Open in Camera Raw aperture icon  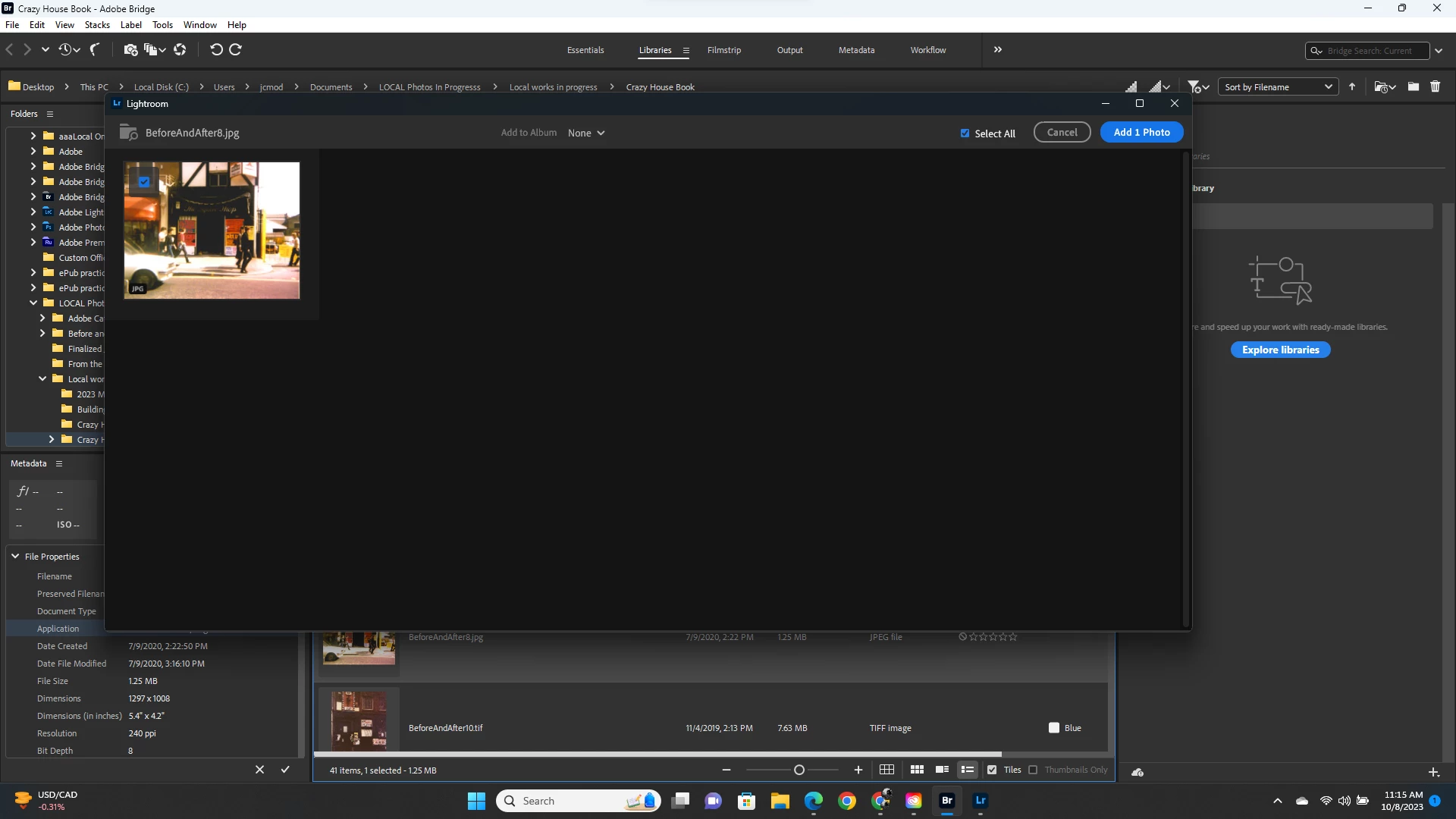pos(180,49)
